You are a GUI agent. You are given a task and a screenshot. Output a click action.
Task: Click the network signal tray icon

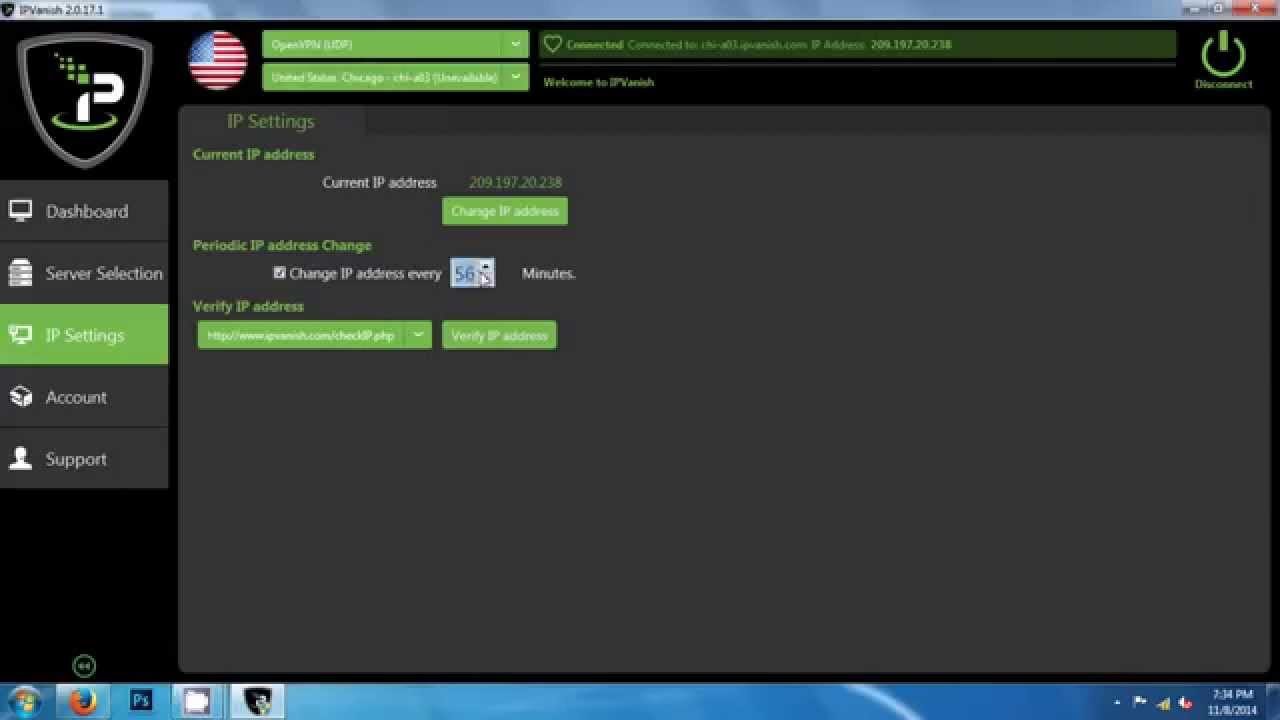click(1163, 702)
